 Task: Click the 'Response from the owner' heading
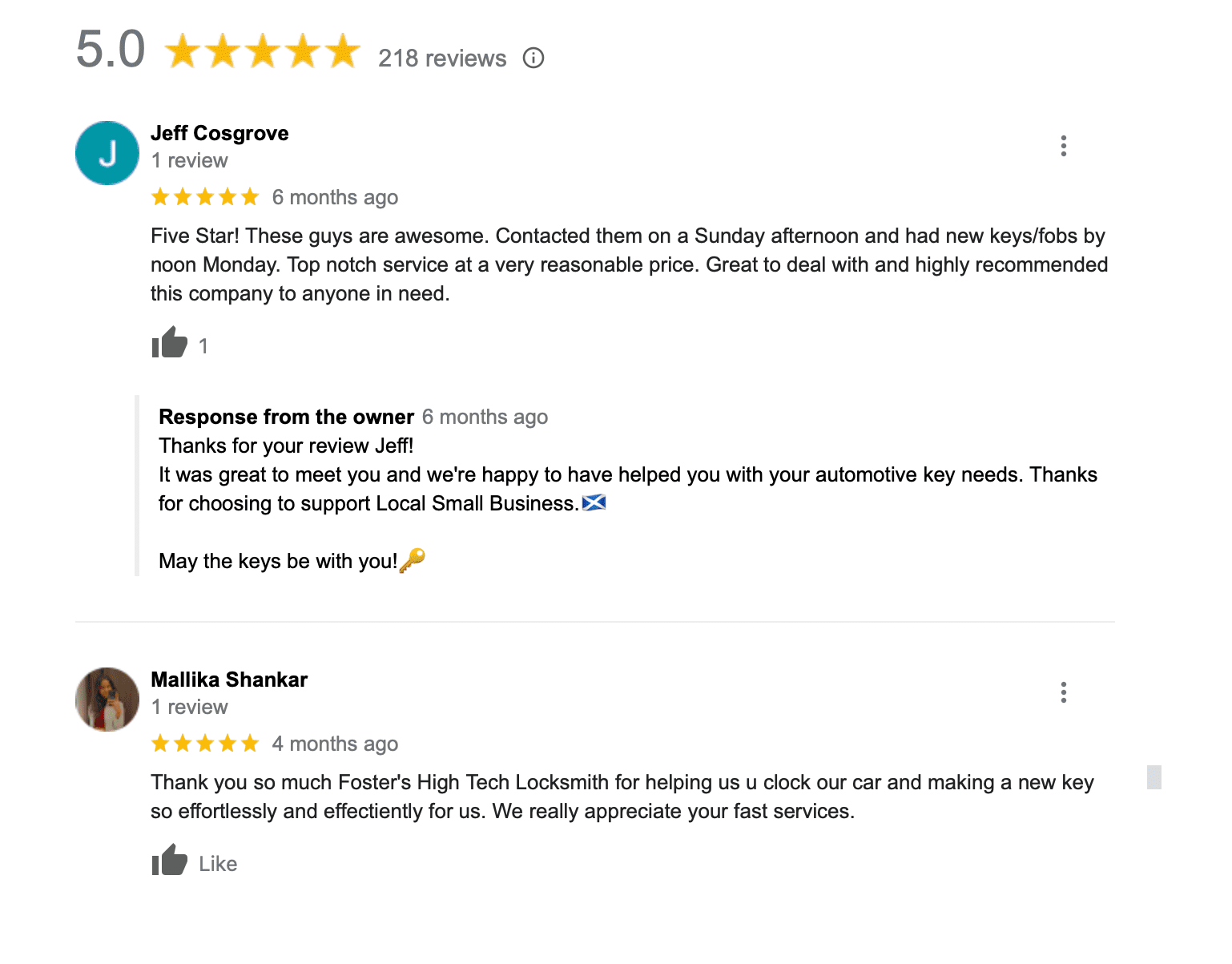coord(286,417)
